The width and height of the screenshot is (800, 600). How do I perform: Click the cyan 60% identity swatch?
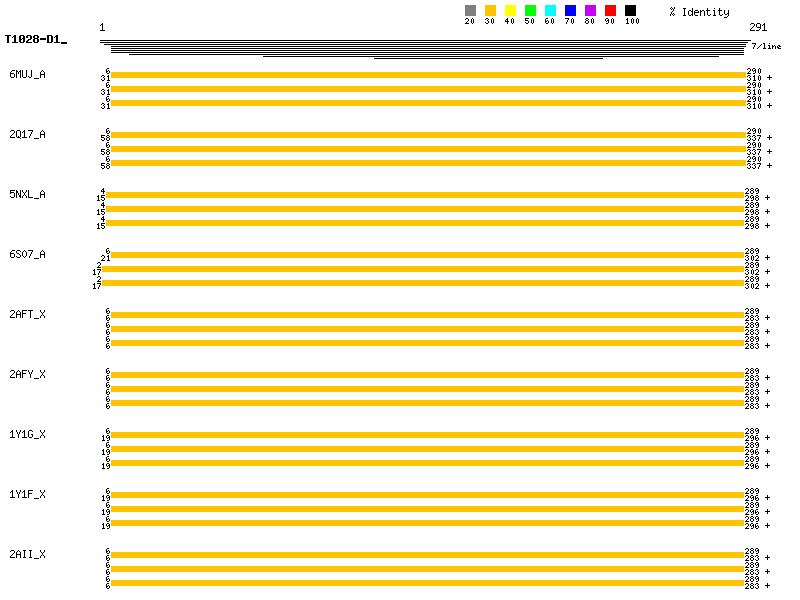point(550,11)
